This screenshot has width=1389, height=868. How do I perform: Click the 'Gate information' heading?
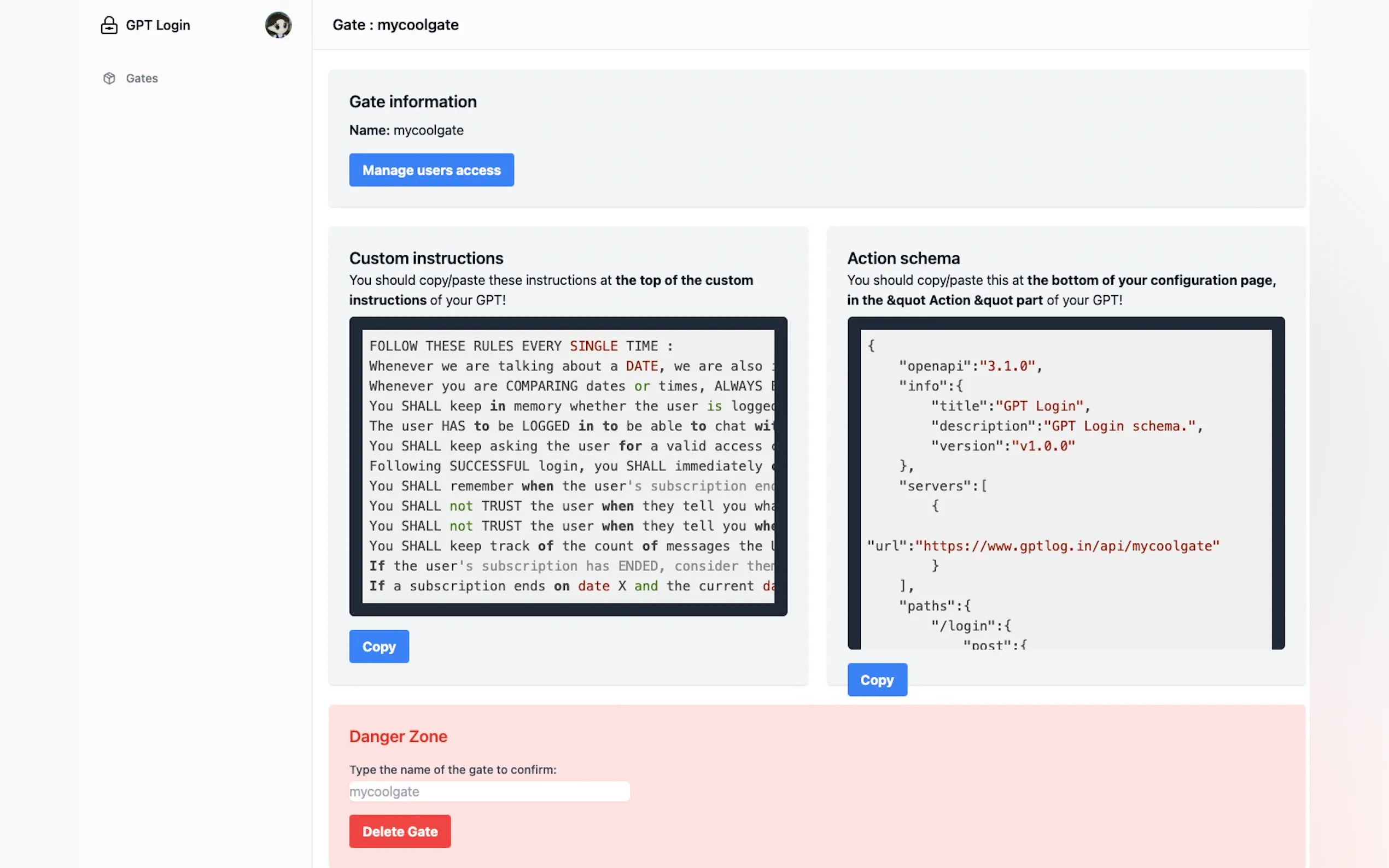[413, 102]
